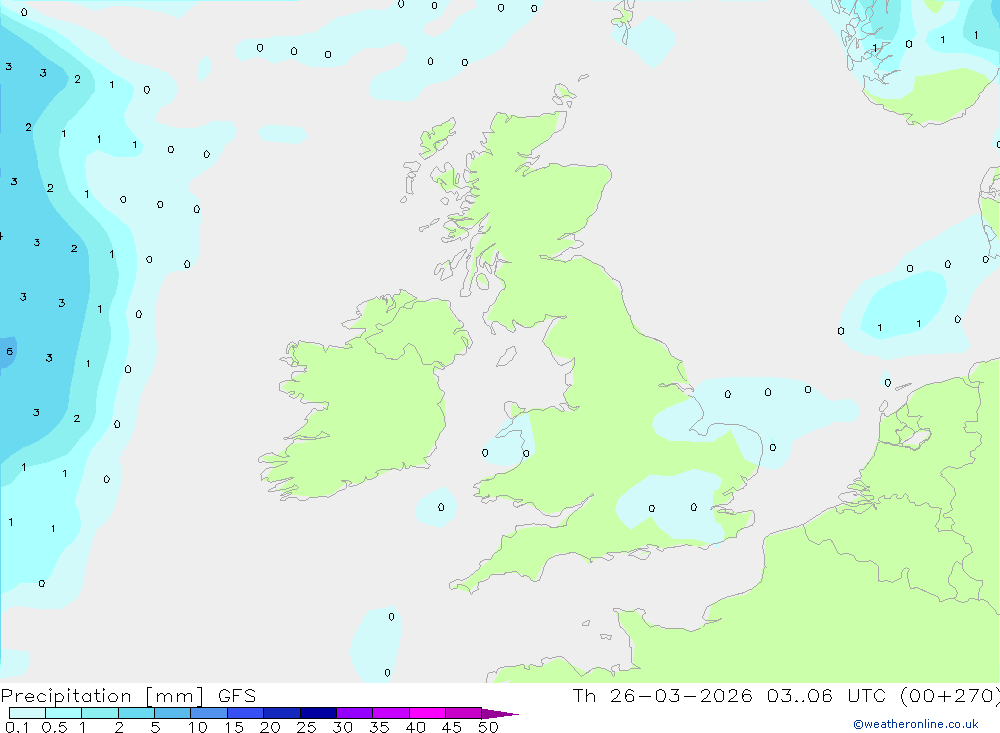Viewport: 1000px width, 733px height.
Task: Click the '45' legend scale label
Action: tap(452, 727)
